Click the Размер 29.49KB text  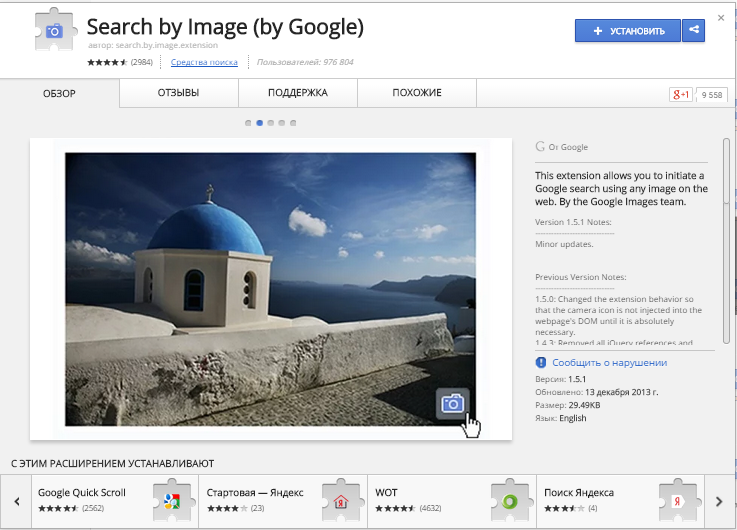pos(567,405)
